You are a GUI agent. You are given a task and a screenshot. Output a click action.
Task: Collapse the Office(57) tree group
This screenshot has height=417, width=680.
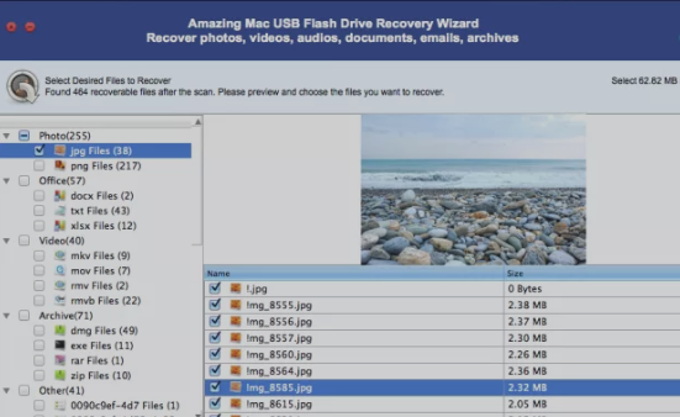click(7, 181)
